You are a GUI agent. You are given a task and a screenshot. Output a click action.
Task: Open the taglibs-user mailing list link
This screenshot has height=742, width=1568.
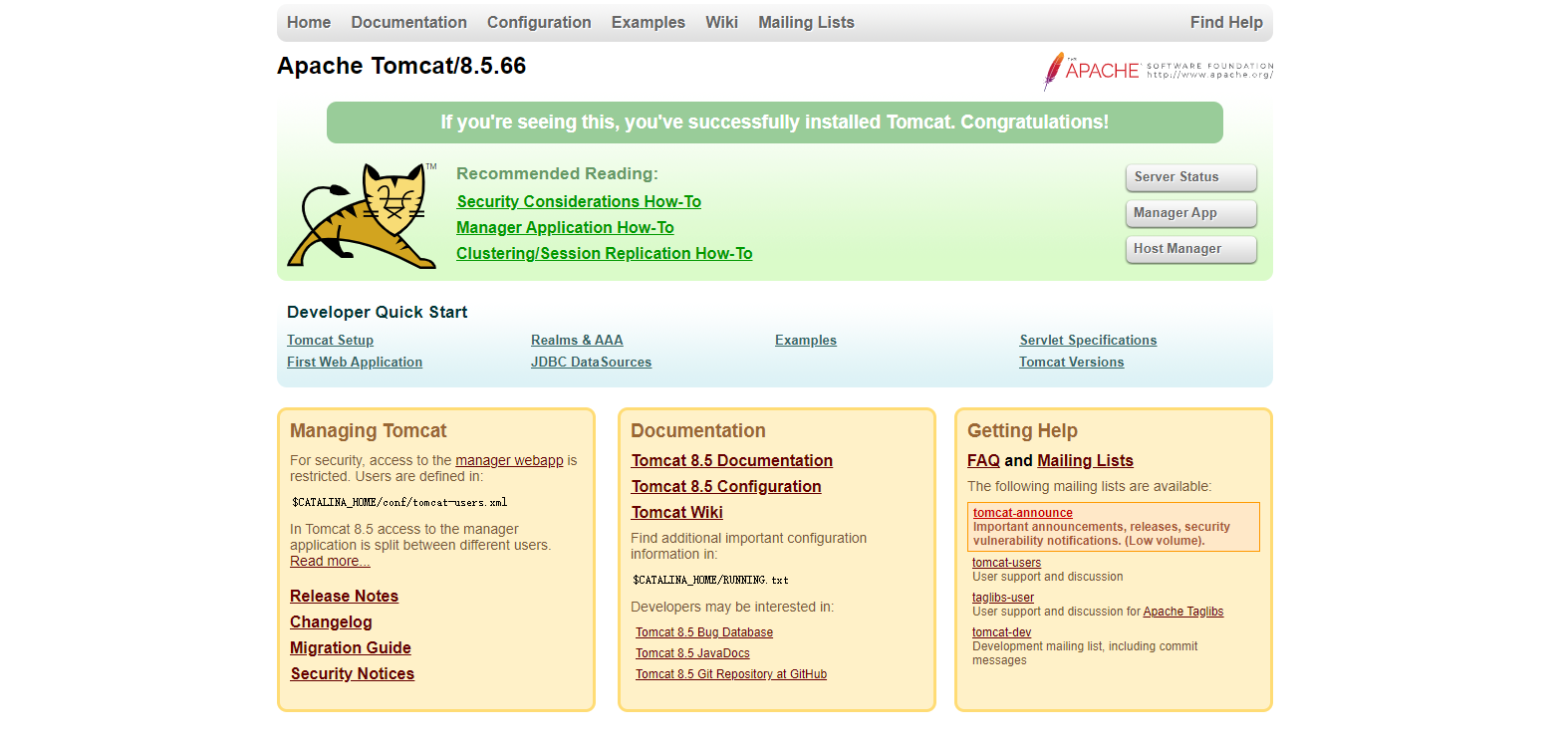1003,598
